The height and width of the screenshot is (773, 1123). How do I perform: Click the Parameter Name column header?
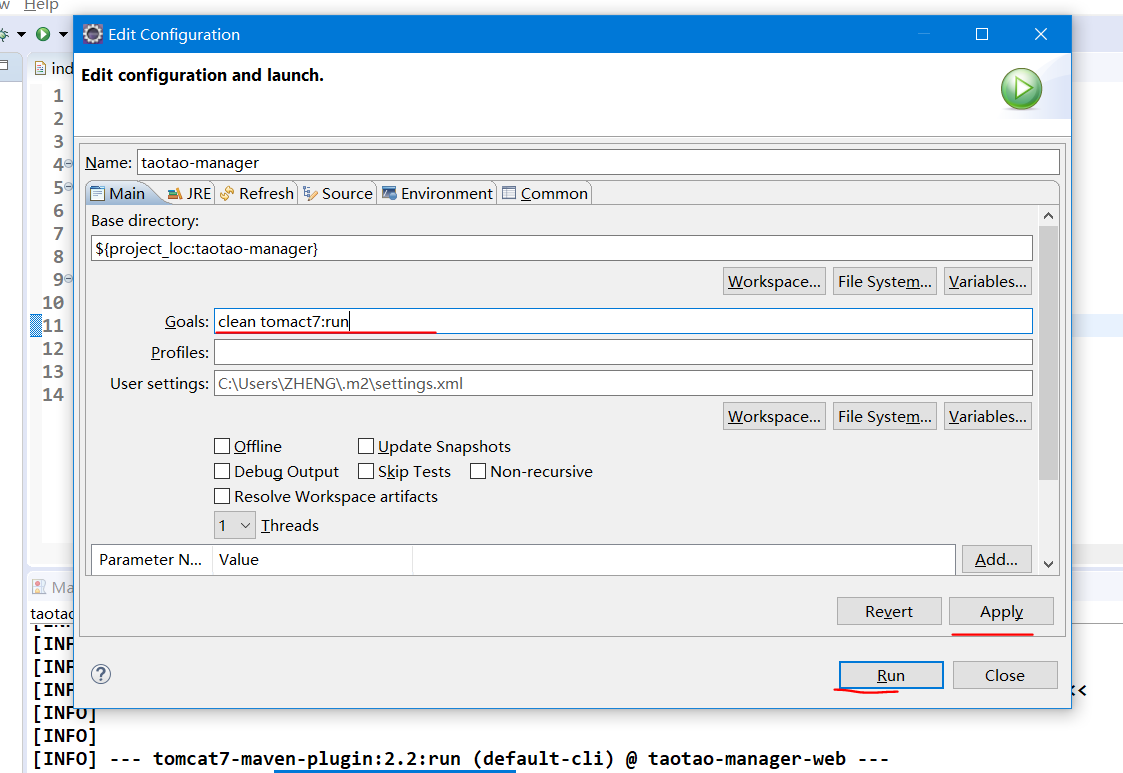tap(150, 560)
